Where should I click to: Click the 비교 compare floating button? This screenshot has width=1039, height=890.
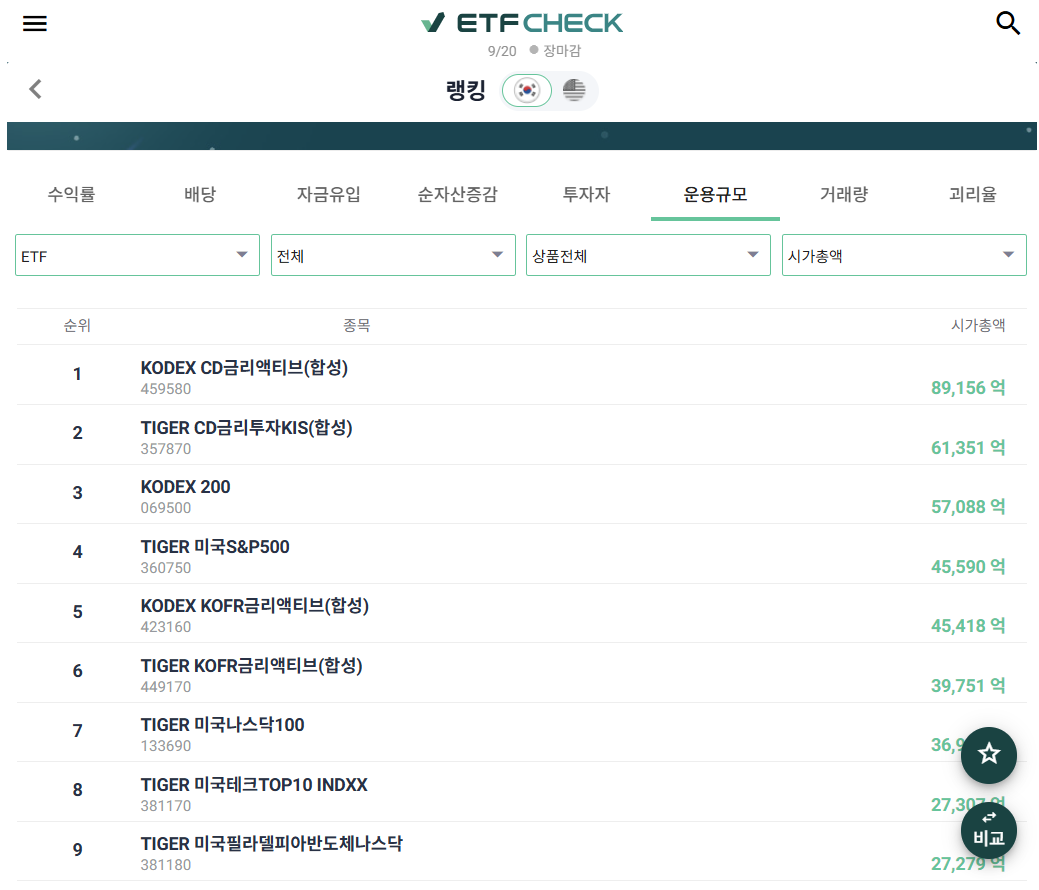[989, 830]
